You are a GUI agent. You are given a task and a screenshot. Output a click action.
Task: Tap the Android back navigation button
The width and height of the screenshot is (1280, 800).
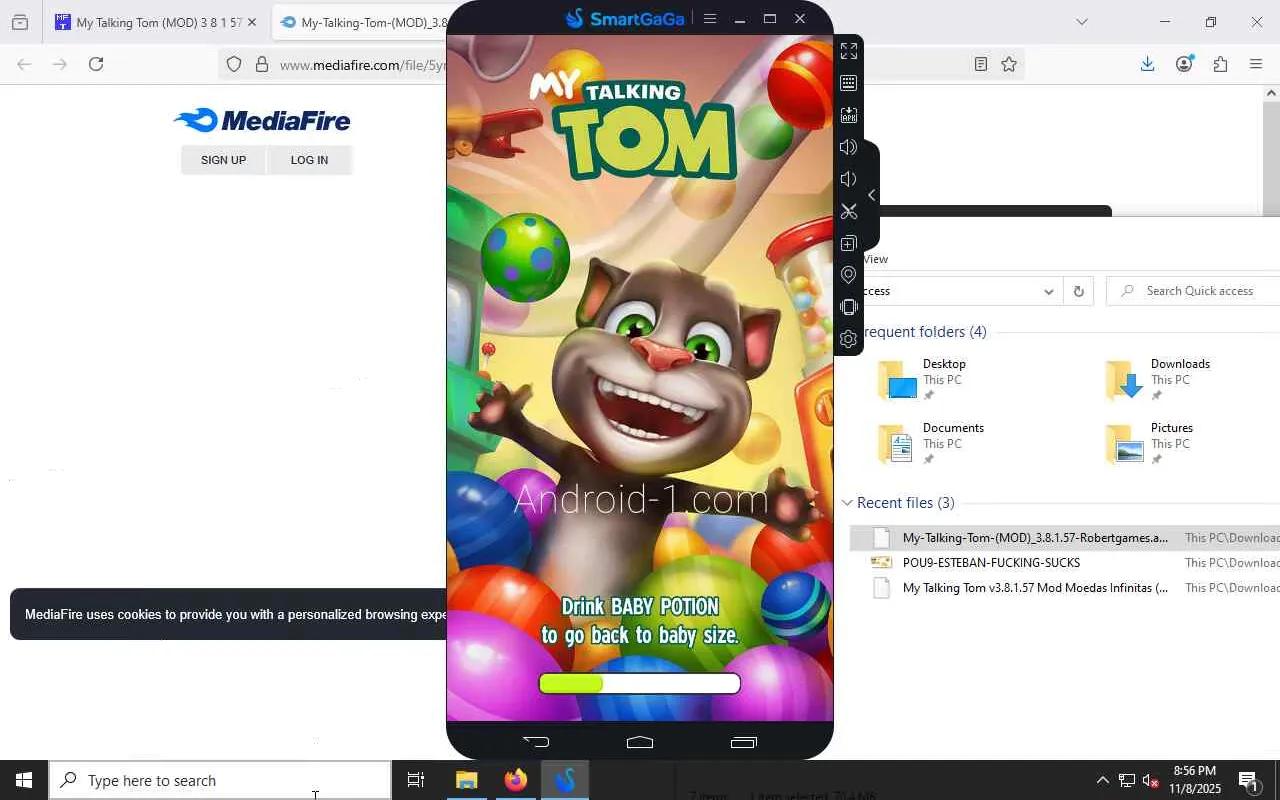536,741
